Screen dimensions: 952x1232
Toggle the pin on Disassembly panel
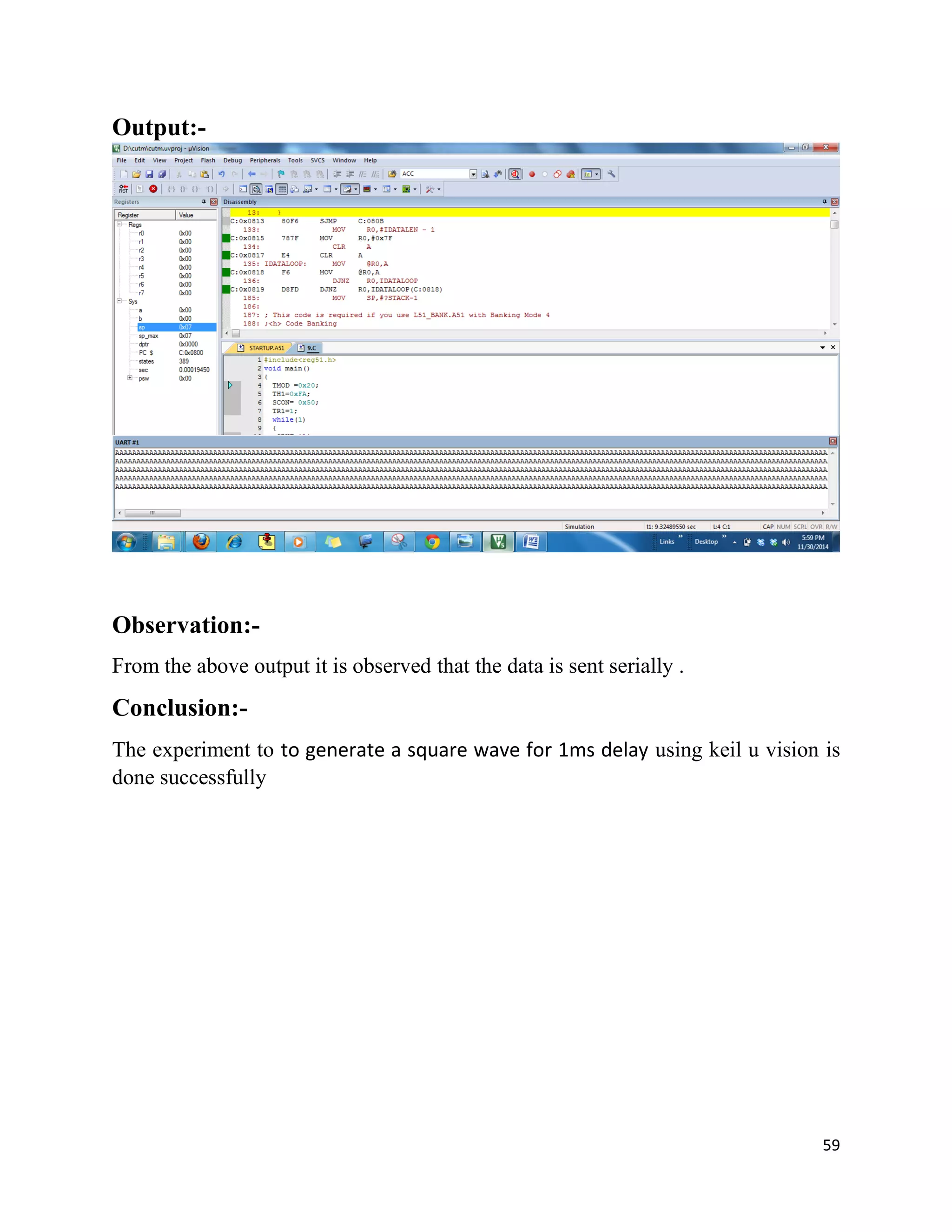coord(825,202)
